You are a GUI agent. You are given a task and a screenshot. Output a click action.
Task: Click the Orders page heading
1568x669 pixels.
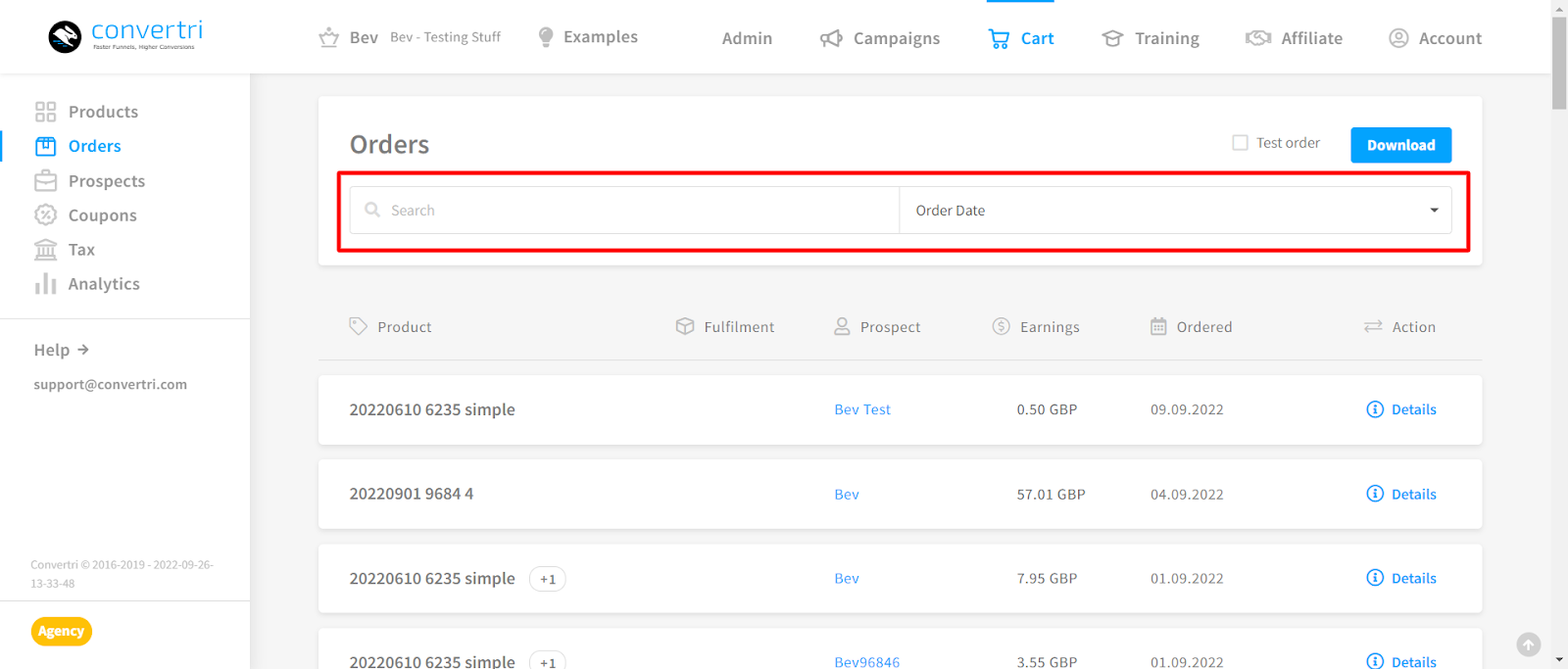[389, 144]
